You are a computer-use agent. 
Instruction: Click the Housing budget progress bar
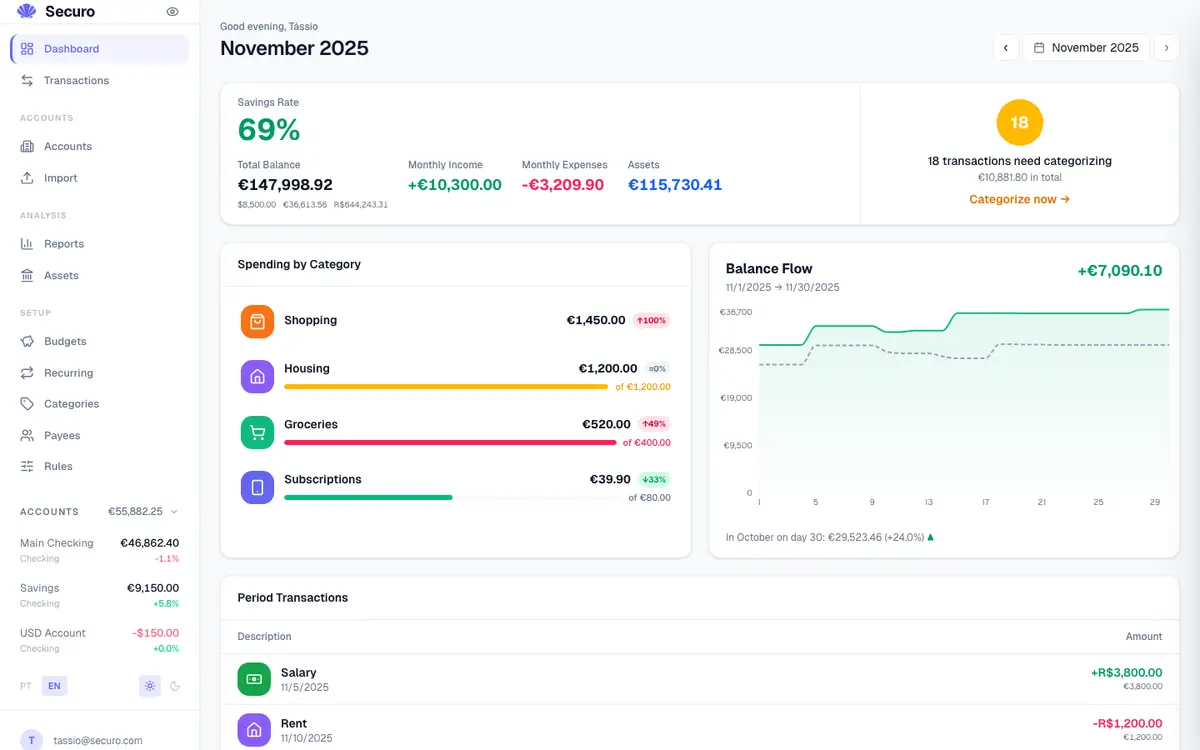446,386
